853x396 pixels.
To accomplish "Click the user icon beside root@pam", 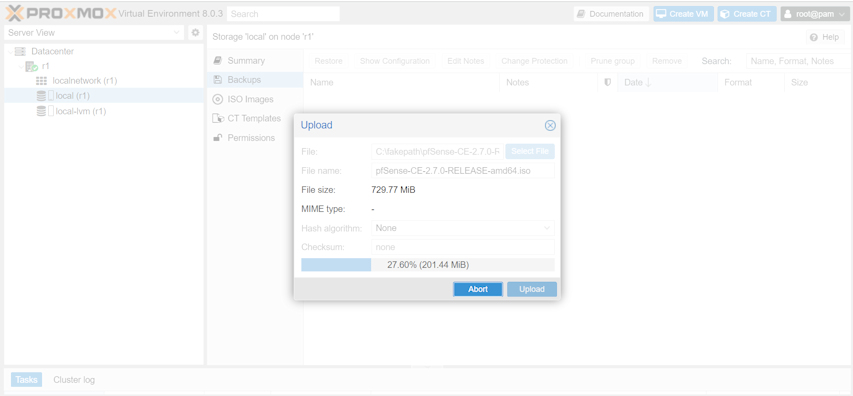I will (788, 14).
